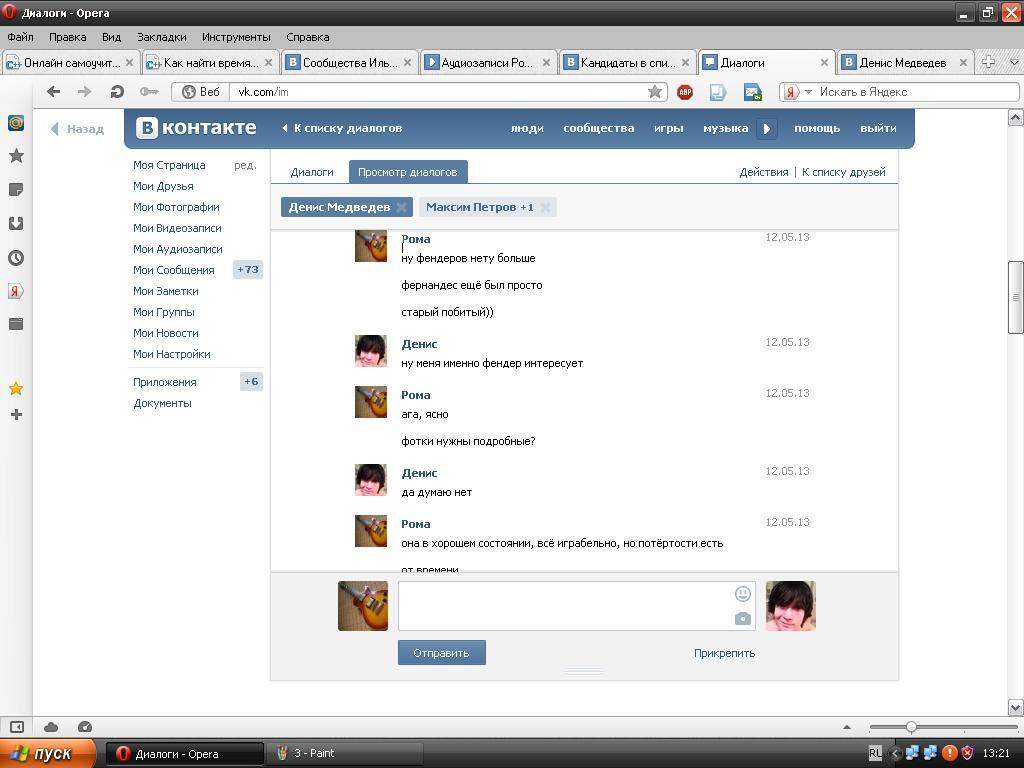
Task: Open the mail @ icon in sidebar
Action: [x=16, y=122]
